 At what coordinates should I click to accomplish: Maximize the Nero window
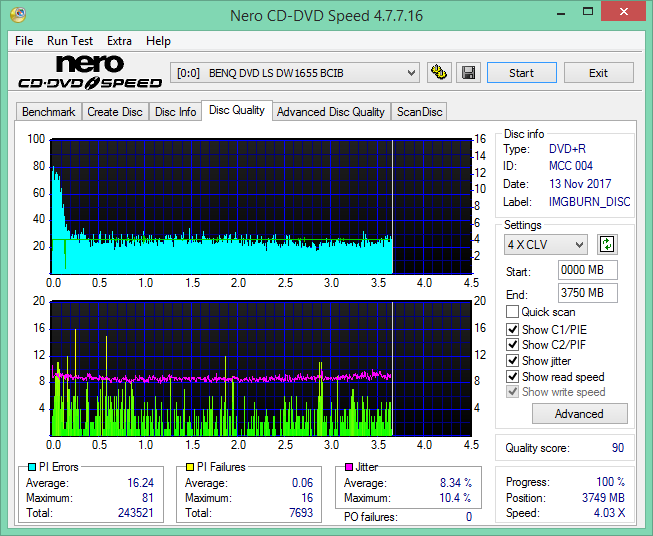(588, 12)
